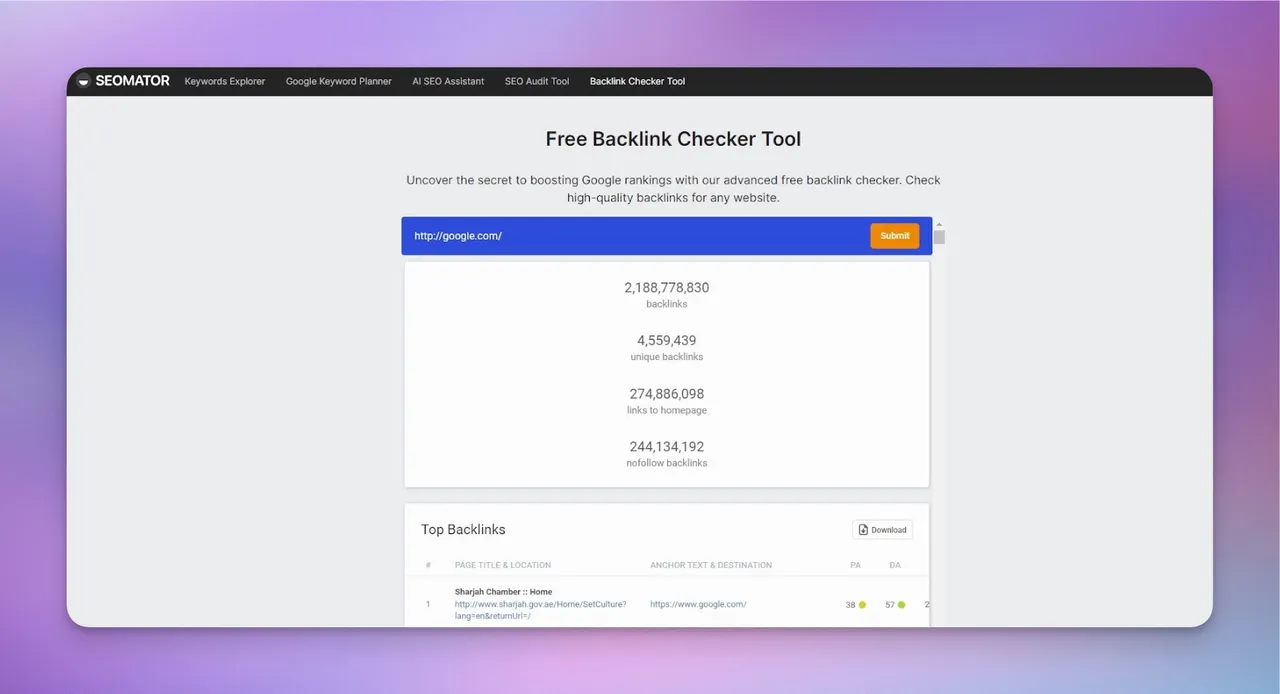1280x694 pixels.
Task: Click the Download button in Top Backlinks
Action: point(882,530)
